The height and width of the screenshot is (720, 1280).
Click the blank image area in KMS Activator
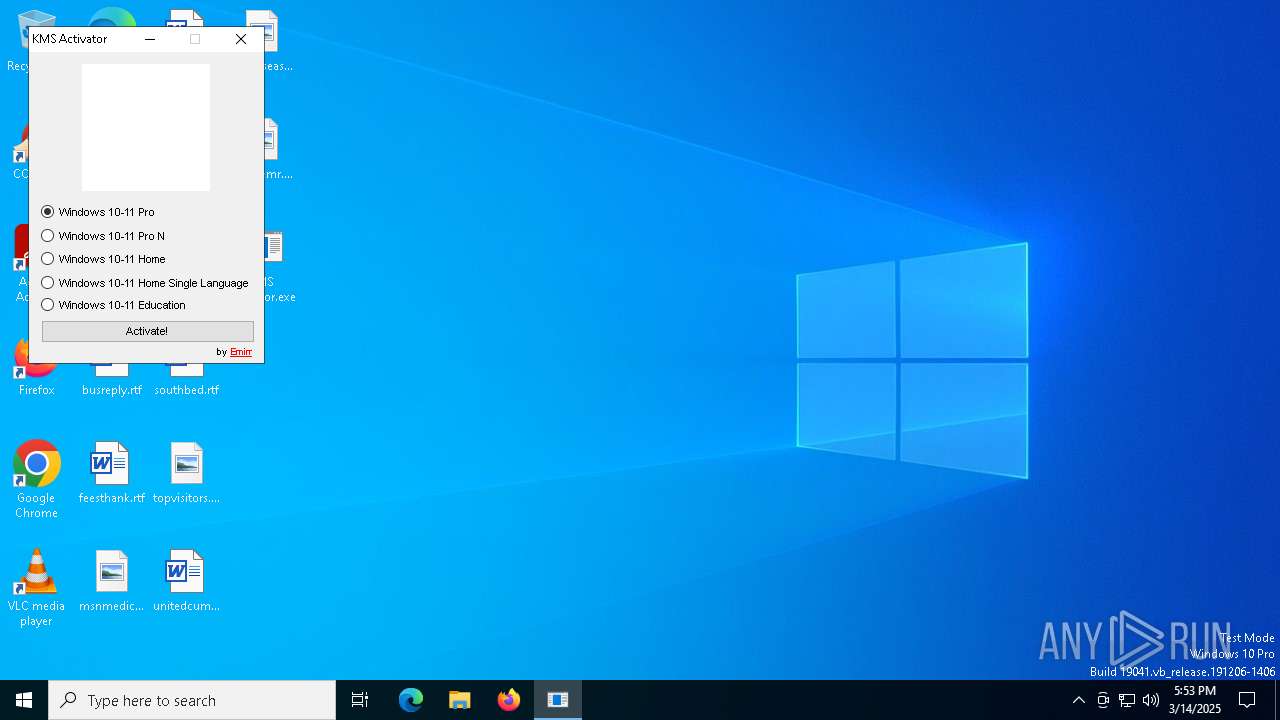[x=146, y=127]
